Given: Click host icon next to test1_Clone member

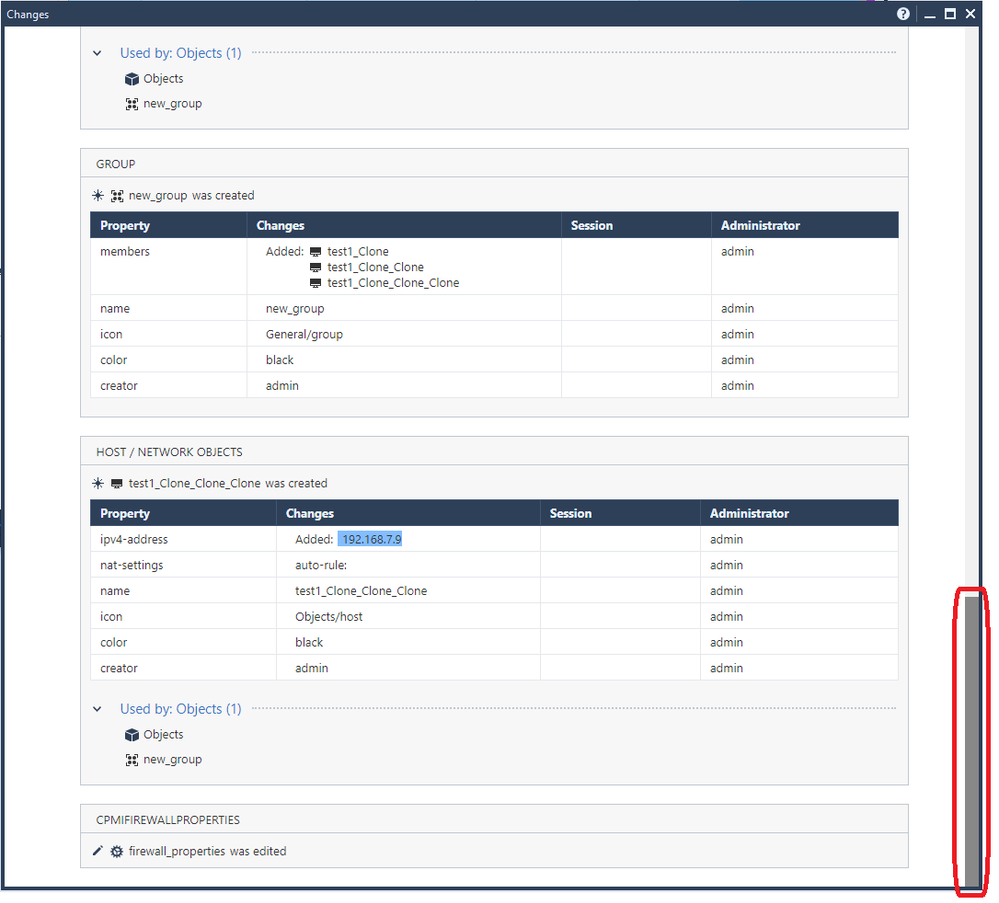Looking at the screenshot, I should (x=315, y=252).
